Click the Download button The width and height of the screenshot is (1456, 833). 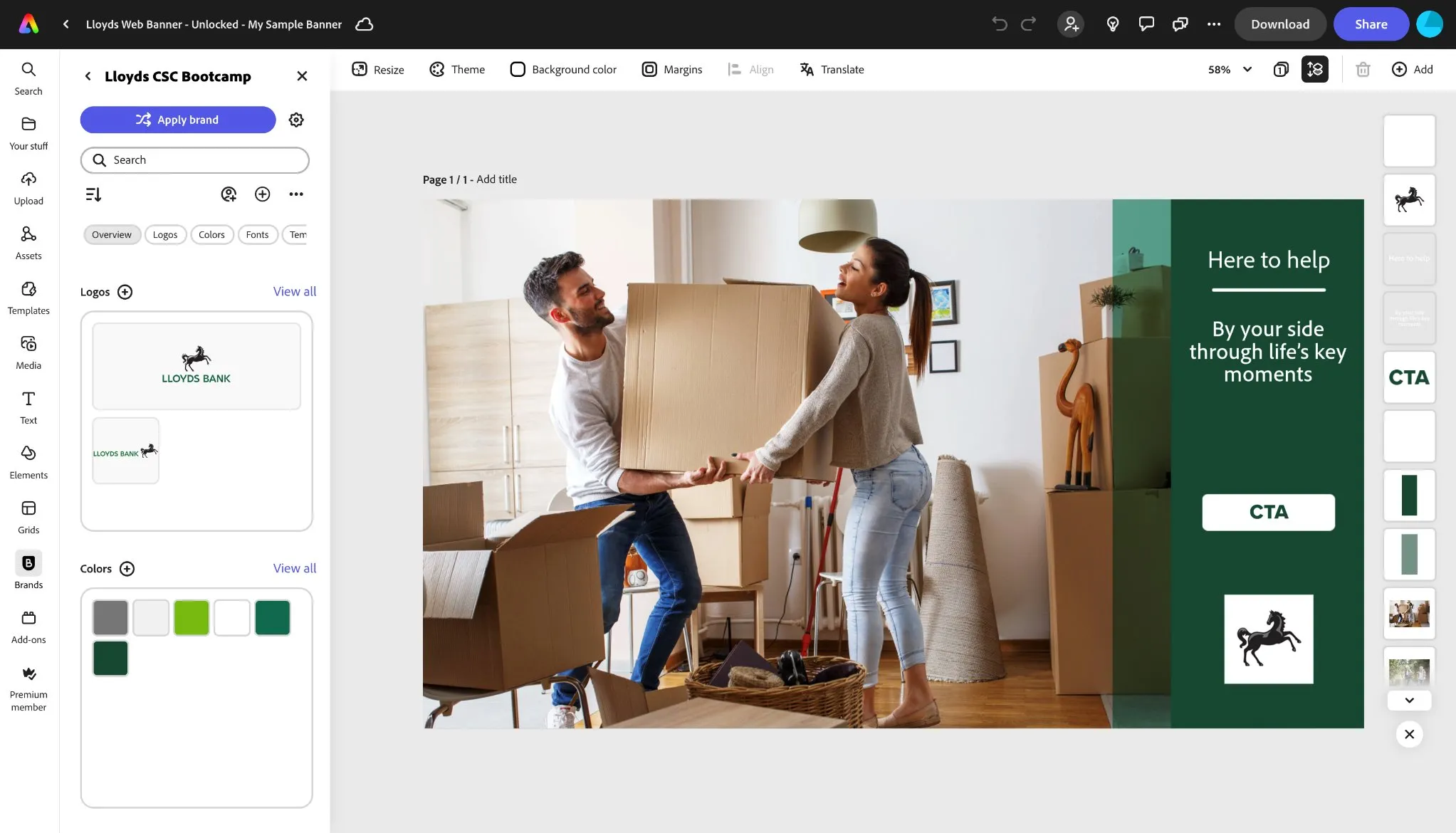pos(1280,24)
